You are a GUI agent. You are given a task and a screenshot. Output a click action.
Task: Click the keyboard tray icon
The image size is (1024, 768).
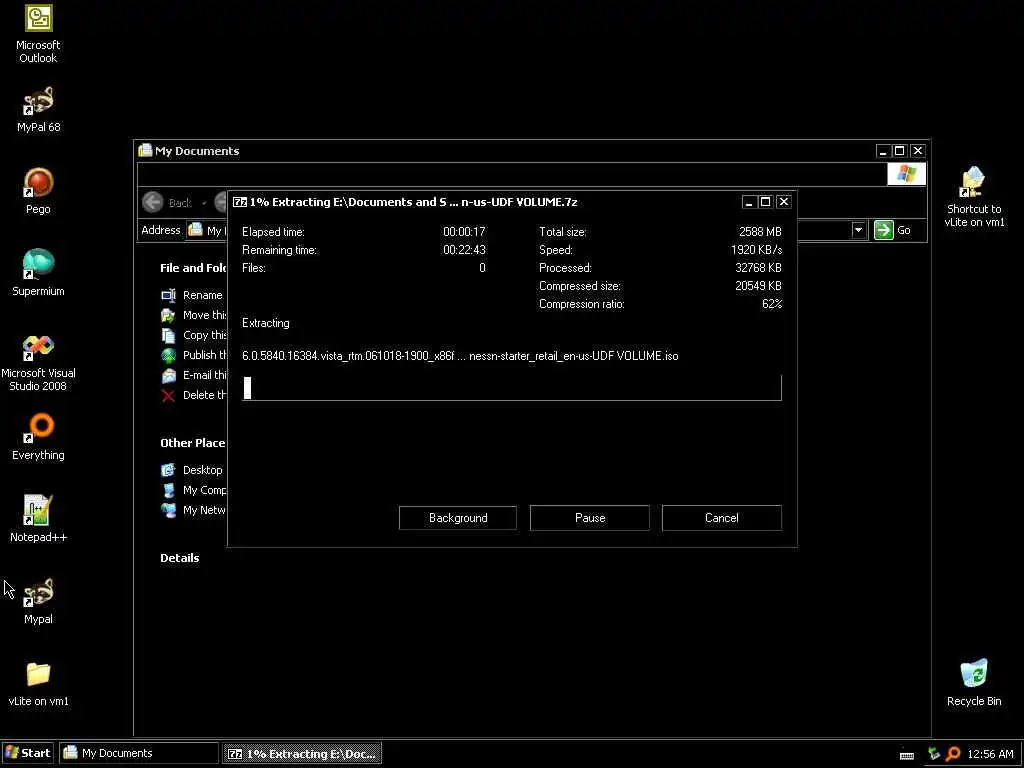click(x=906, y=755)
